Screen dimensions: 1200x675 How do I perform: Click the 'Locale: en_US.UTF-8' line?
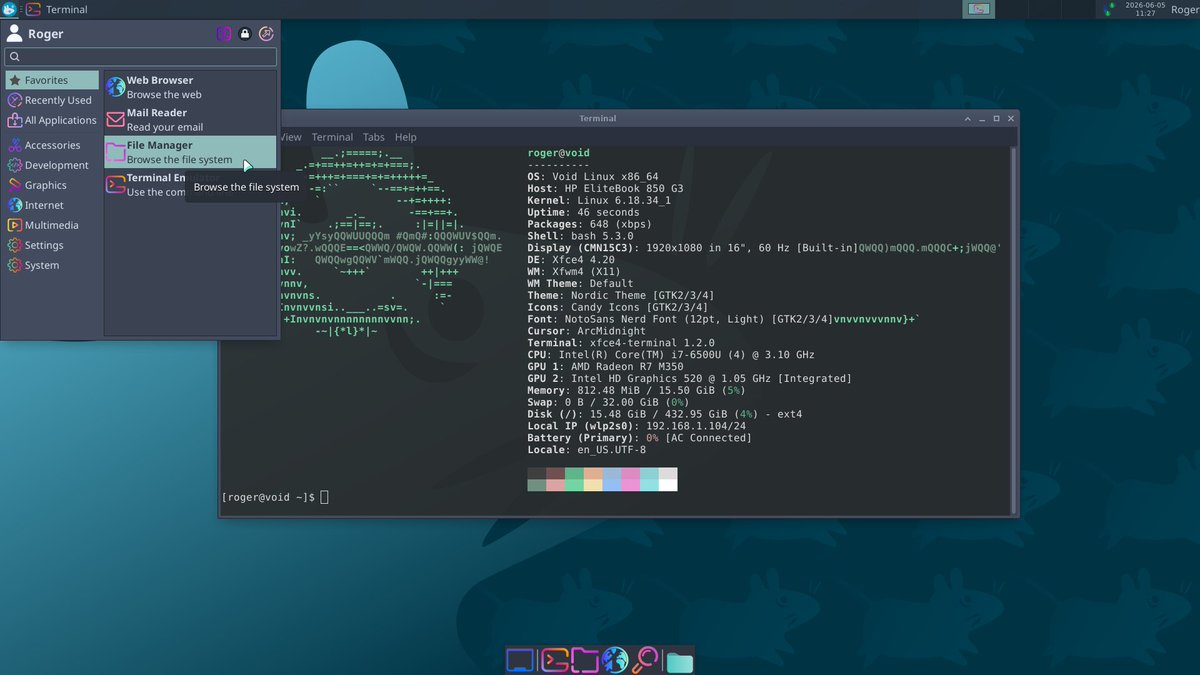587,450
